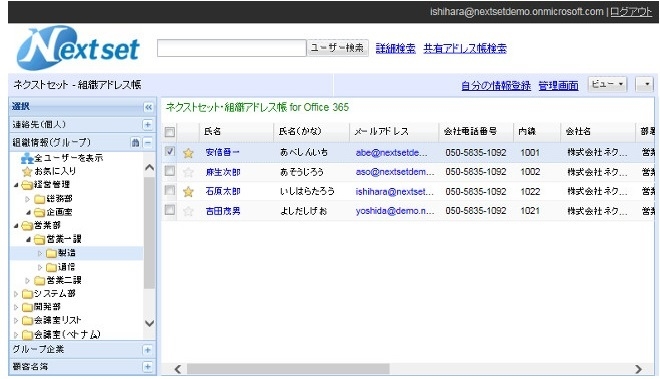Sort by the 会社名 column header
This screenshot has width=660, height=379.
click(598, 132)
